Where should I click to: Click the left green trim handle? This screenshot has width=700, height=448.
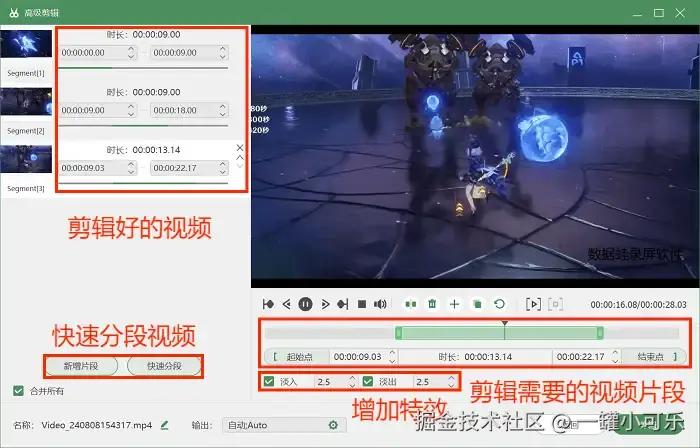pyautogui.click(x=398, y=332)
